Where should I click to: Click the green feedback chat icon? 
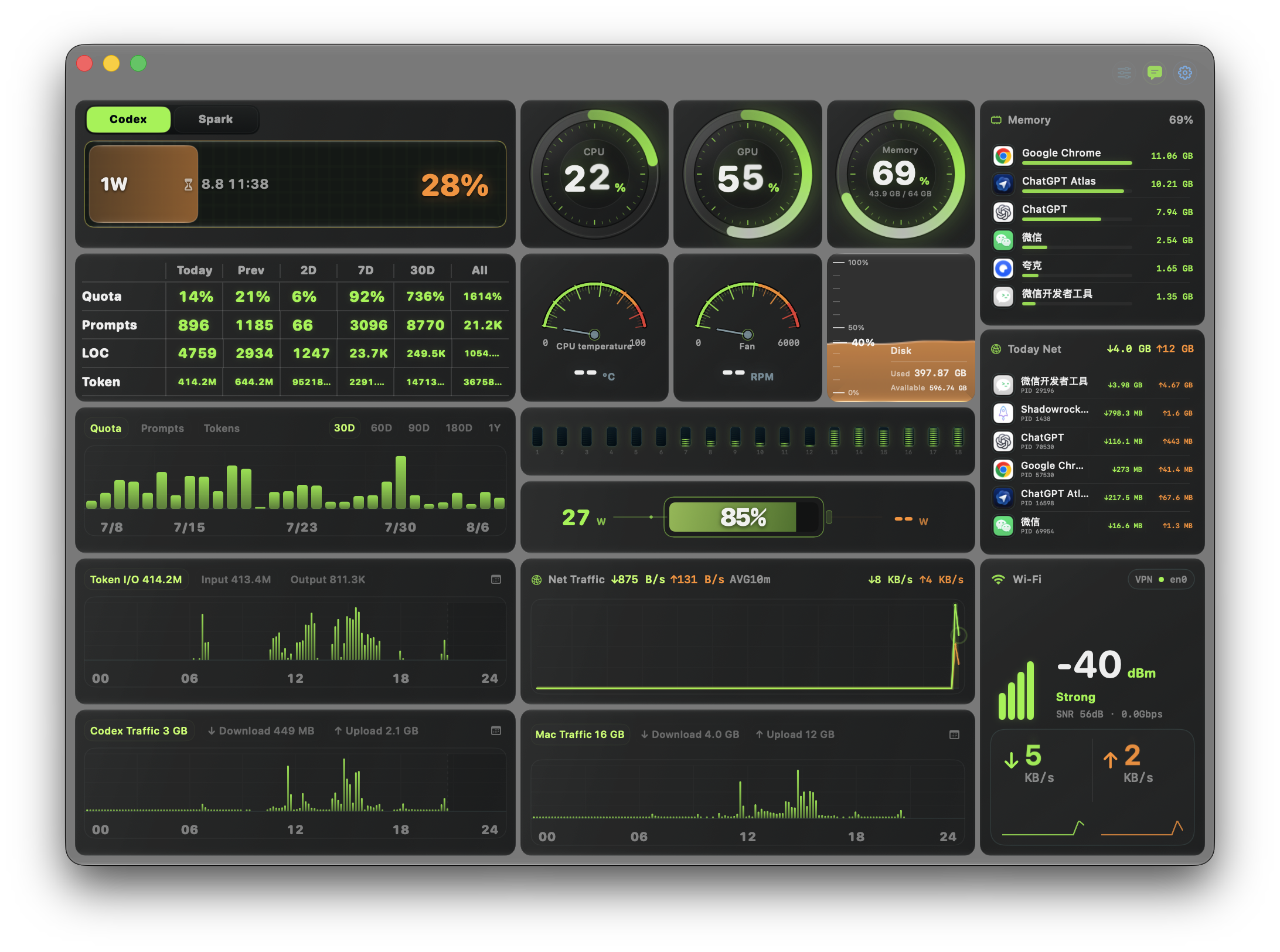pyautogui.click(x=1154, y=73)
